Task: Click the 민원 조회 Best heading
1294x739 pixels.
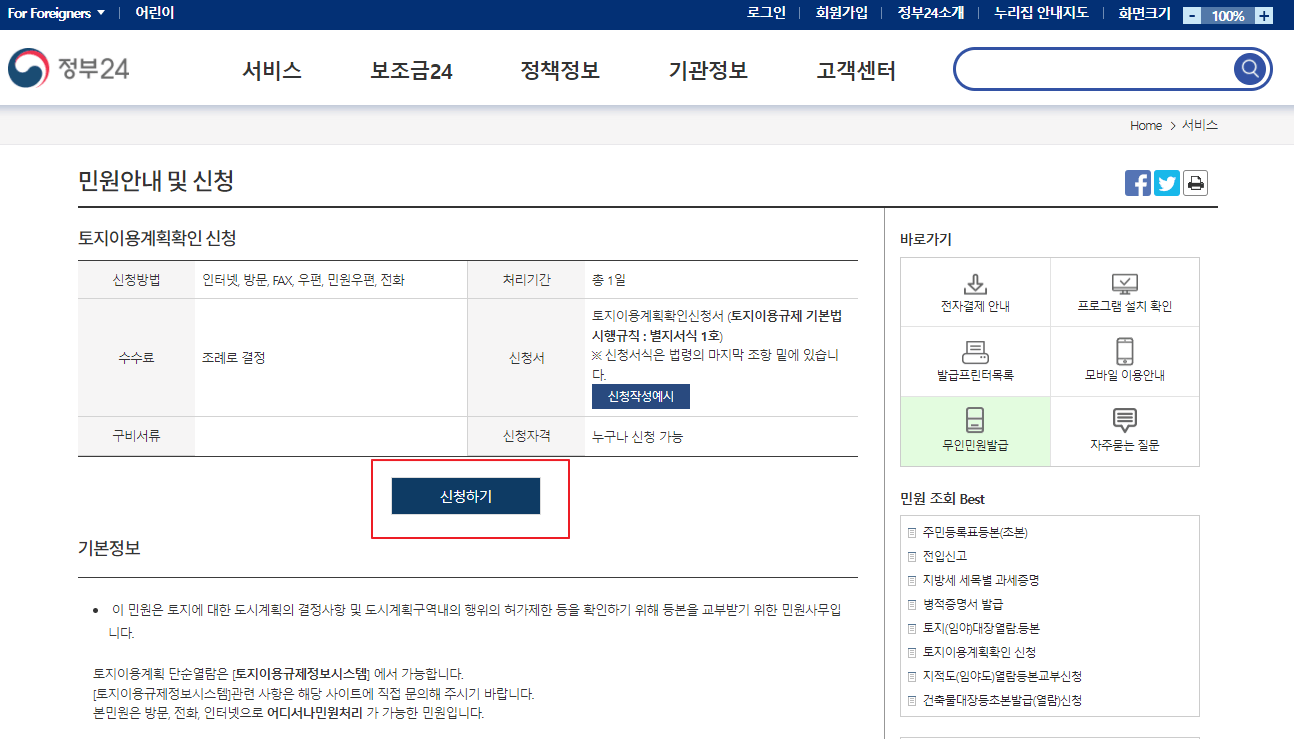Action: point(943,498)
